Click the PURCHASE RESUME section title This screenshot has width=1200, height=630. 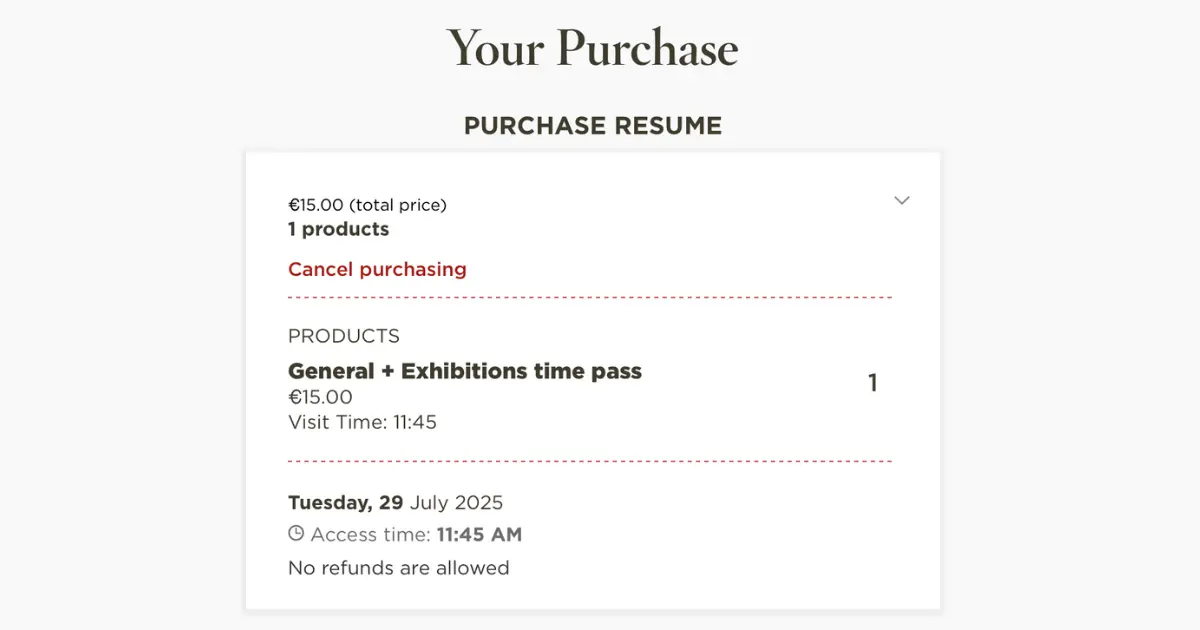tap(592, 126)
